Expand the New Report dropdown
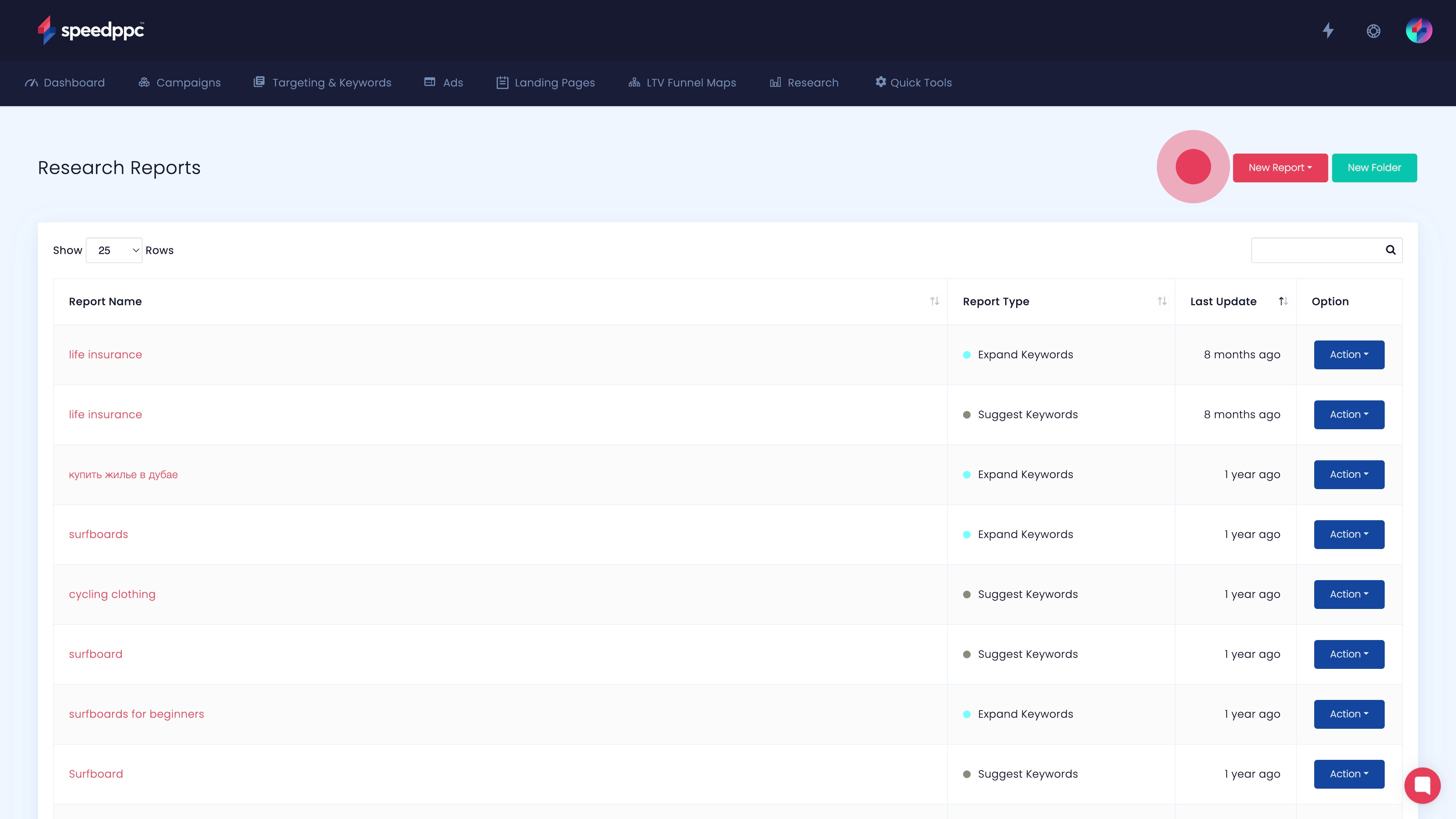The width and height of the screenshot is (1456, 819). point(1280,167)
